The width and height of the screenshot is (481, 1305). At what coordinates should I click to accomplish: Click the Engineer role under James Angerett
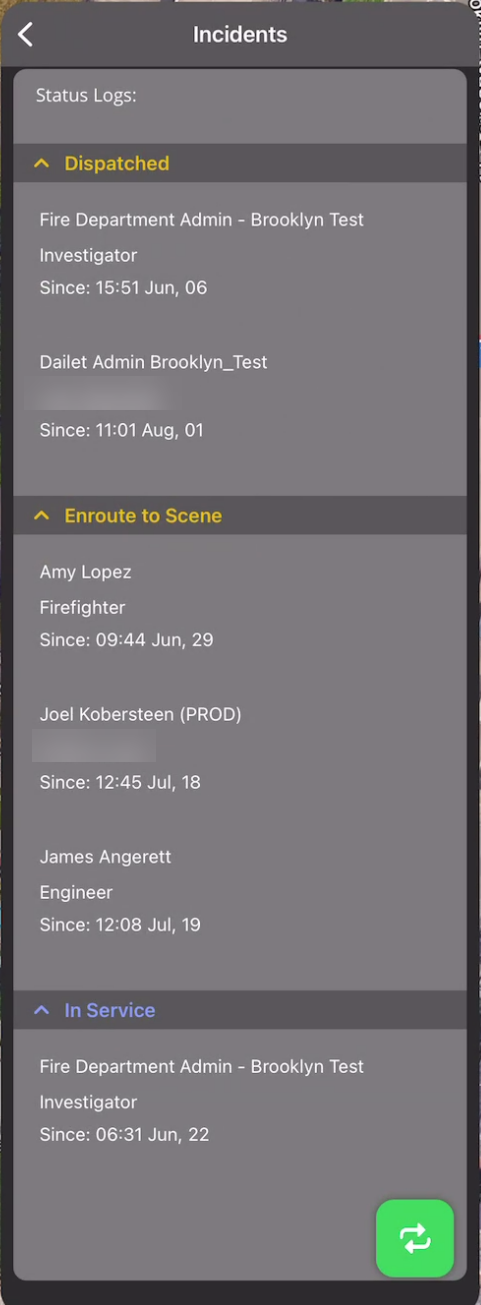(x=76, y=892)
